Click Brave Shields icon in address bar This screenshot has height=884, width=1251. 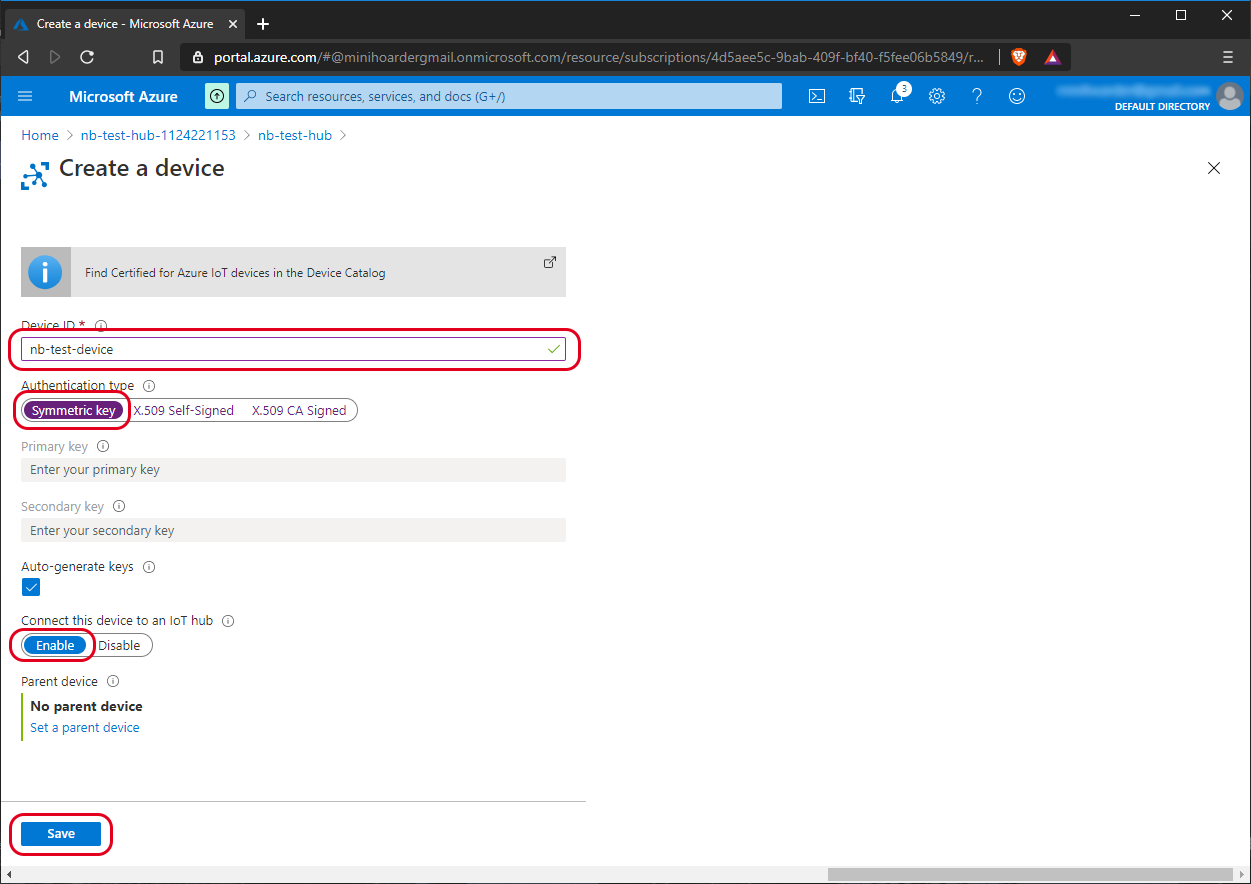pyautogui.click(x=1019, y=57)
